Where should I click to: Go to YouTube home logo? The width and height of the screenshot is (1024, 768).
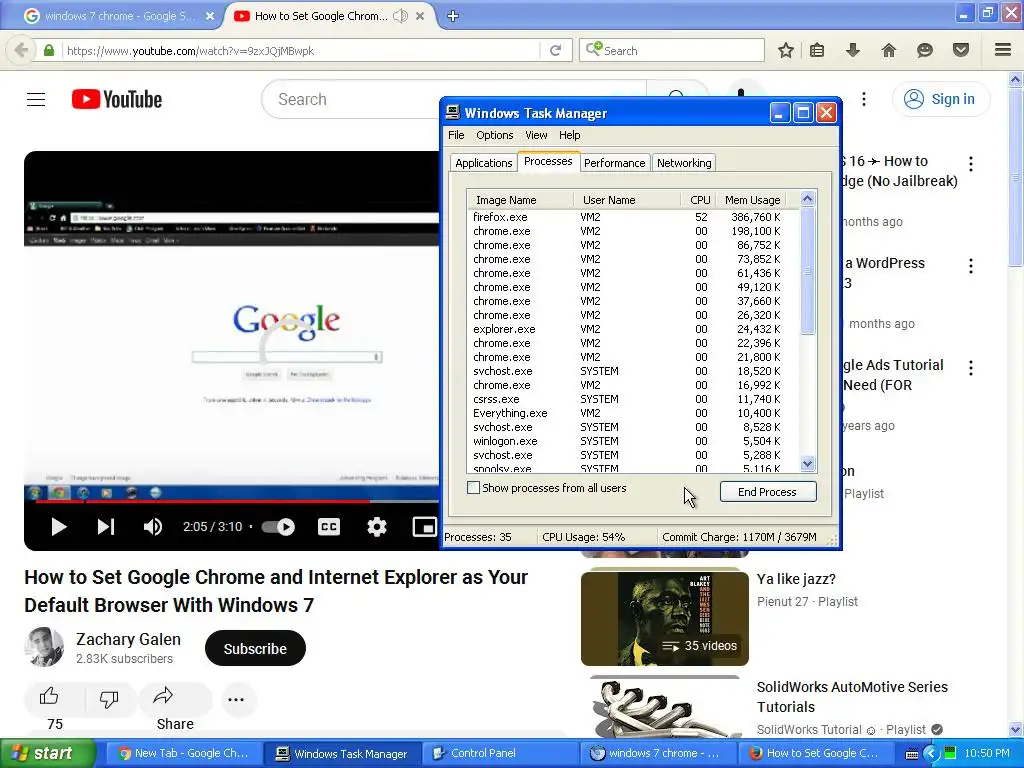tap(117, 99)
